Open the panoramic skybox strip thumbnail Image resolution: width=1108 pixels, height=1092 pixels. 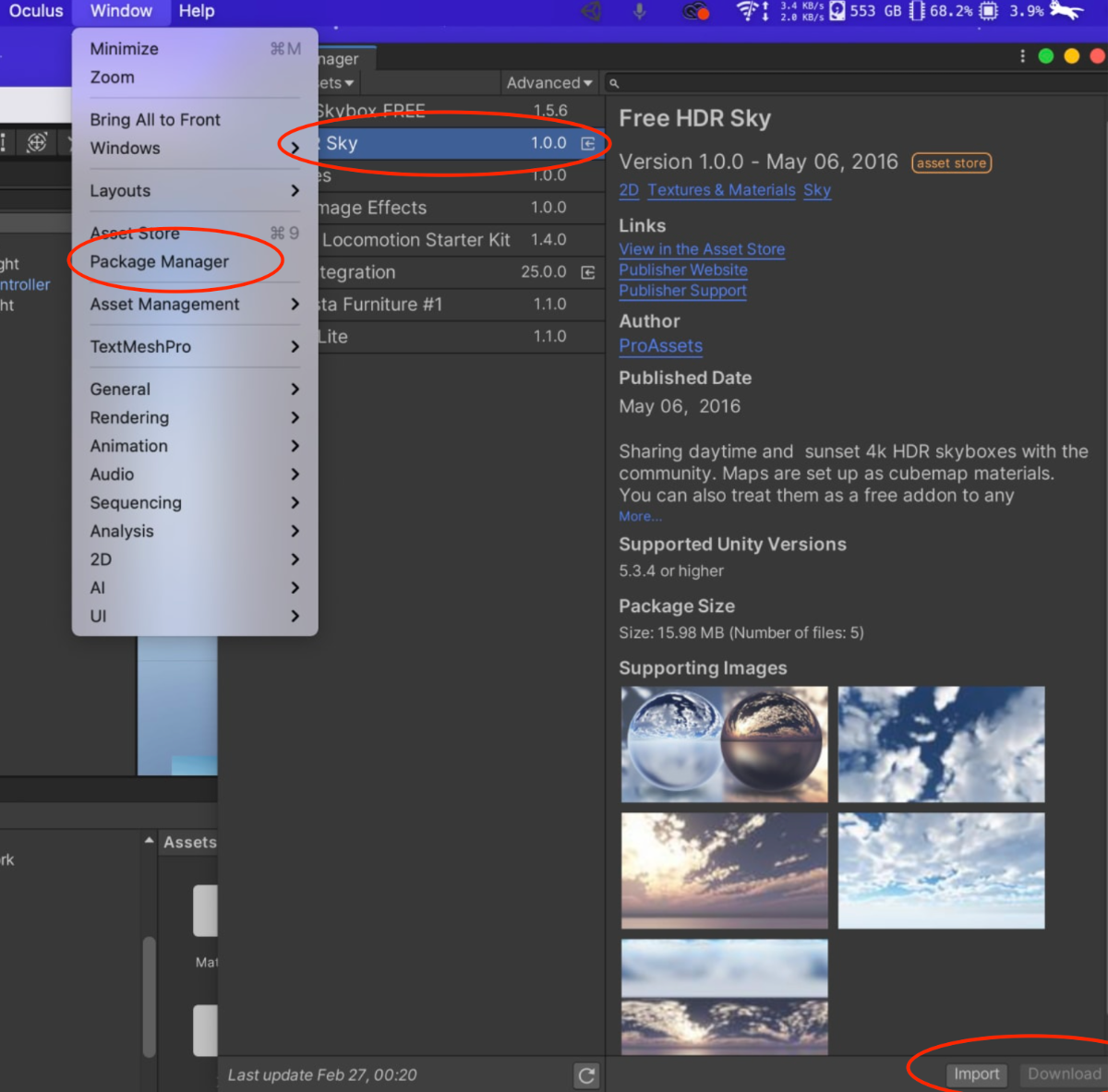tap(725, 997)
